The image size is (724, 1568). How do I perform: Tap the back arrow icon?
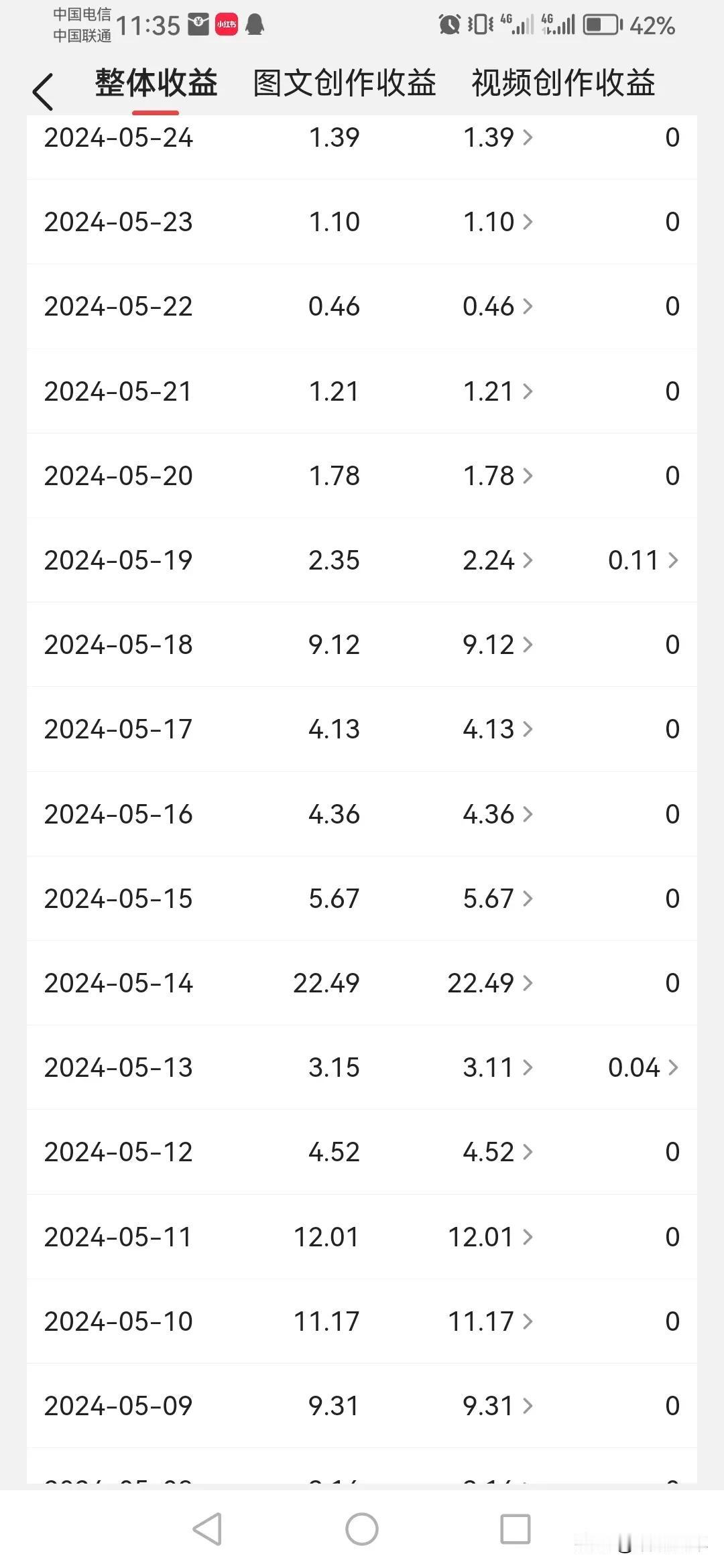click(43, 91)
